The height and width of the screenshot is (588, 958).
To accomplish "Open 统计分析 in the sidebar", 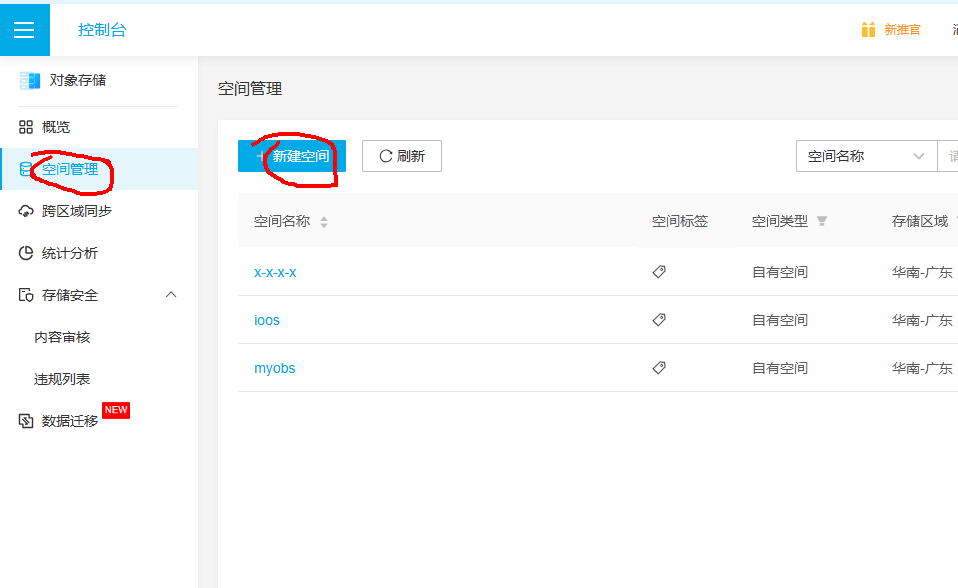I will point(70,253).
